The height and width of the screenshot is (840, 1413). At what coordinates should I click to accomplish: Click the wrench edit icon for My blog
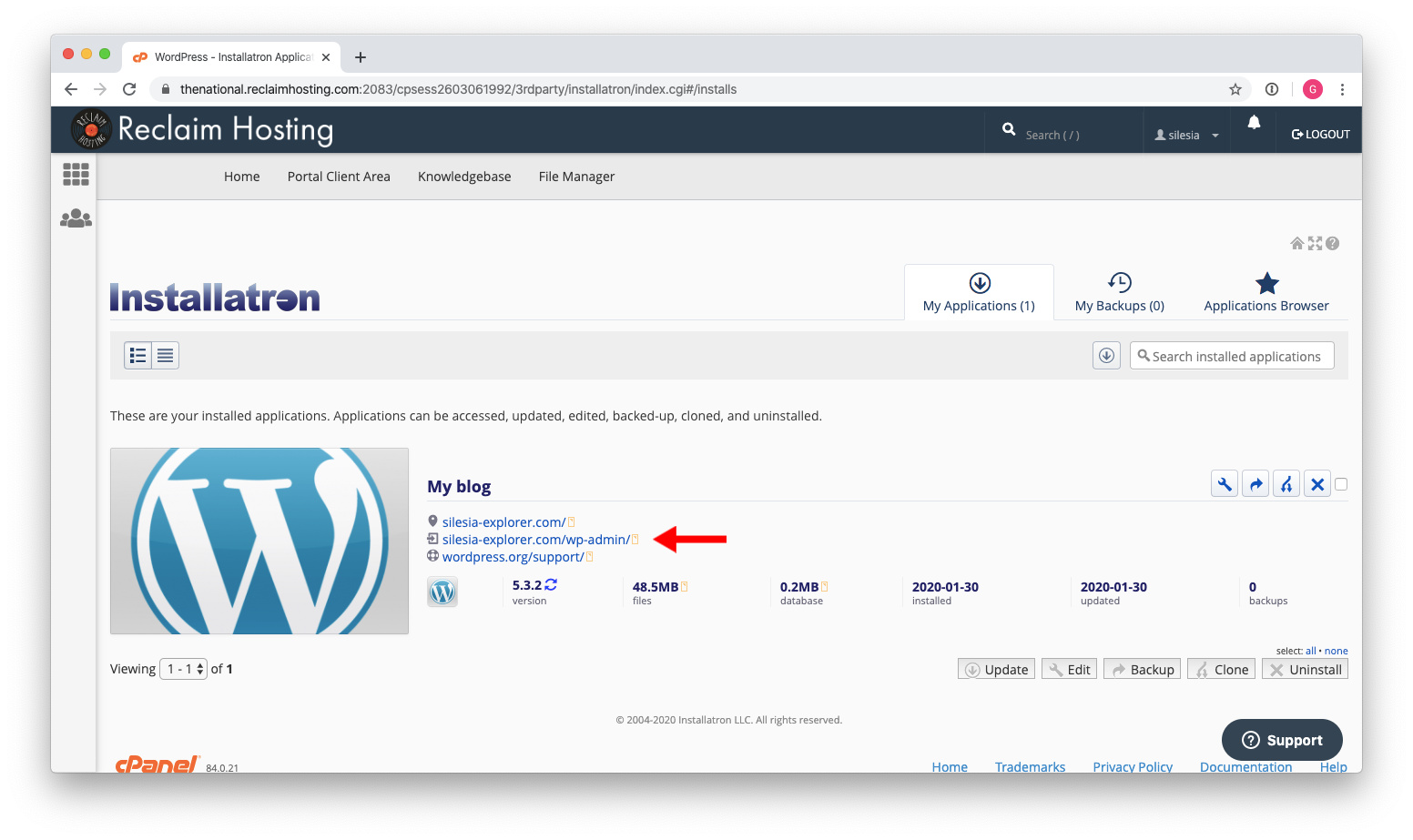(x=1225, y=484)
